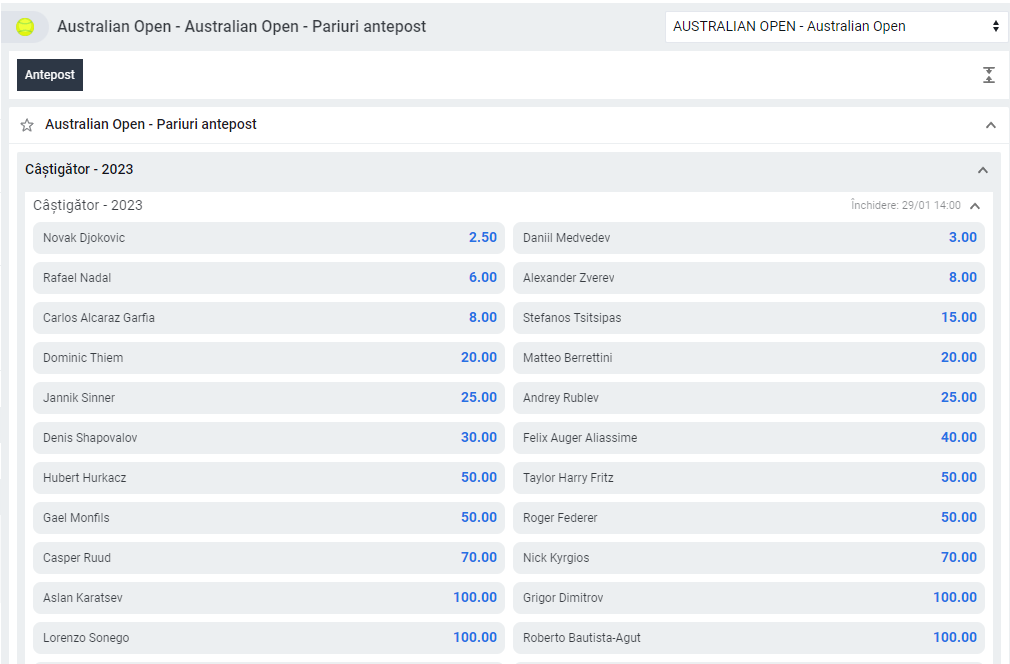
Task: Select Roberto Bautista-Agut at 100.00
Action: pos(748,637)
